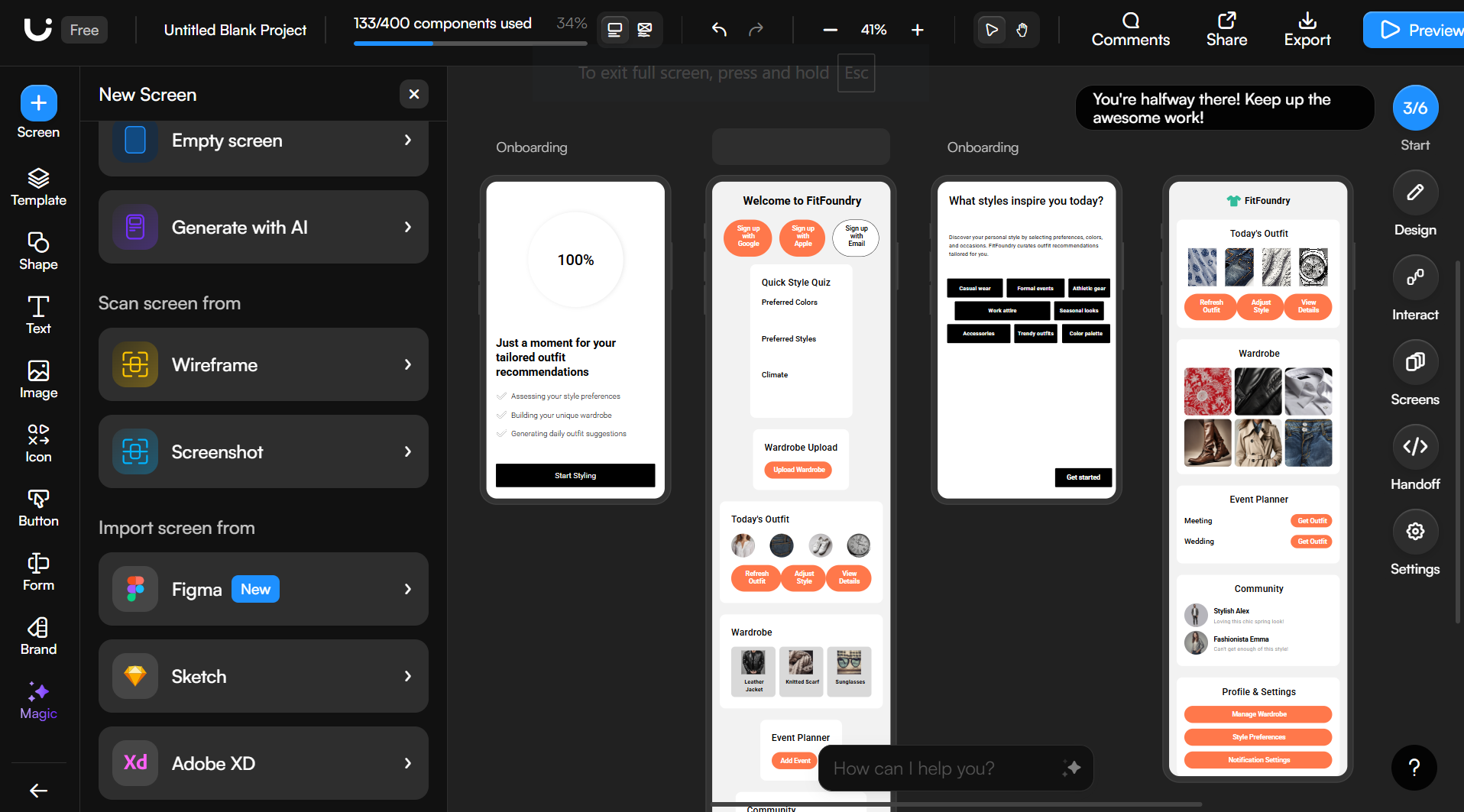Click the 100% progress circle on canvas
Screen dimensions: 1464x812
click(575, 260)
